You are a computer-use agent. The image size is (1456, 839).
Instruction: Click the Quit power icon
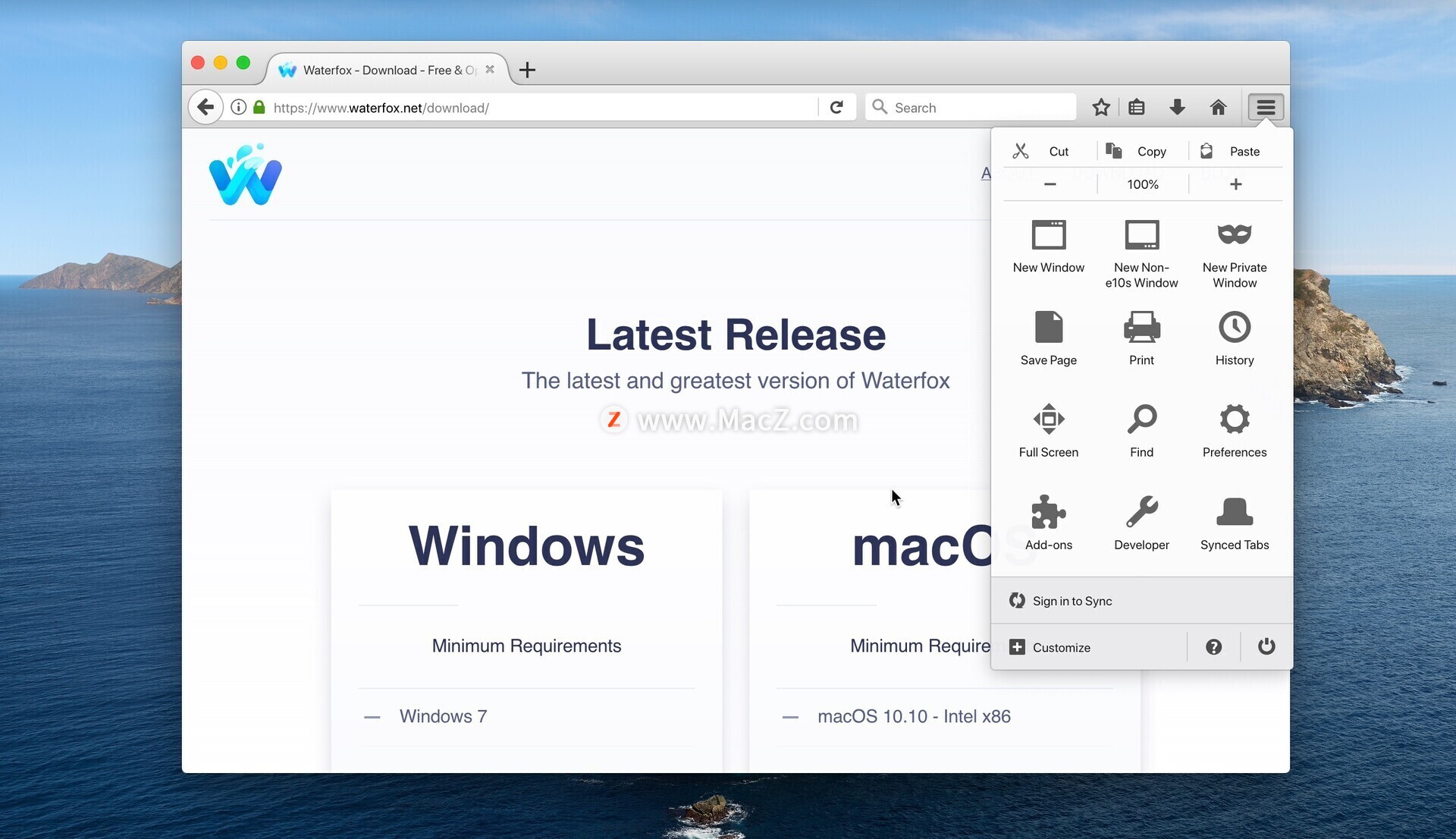(x=1266, y=647)
